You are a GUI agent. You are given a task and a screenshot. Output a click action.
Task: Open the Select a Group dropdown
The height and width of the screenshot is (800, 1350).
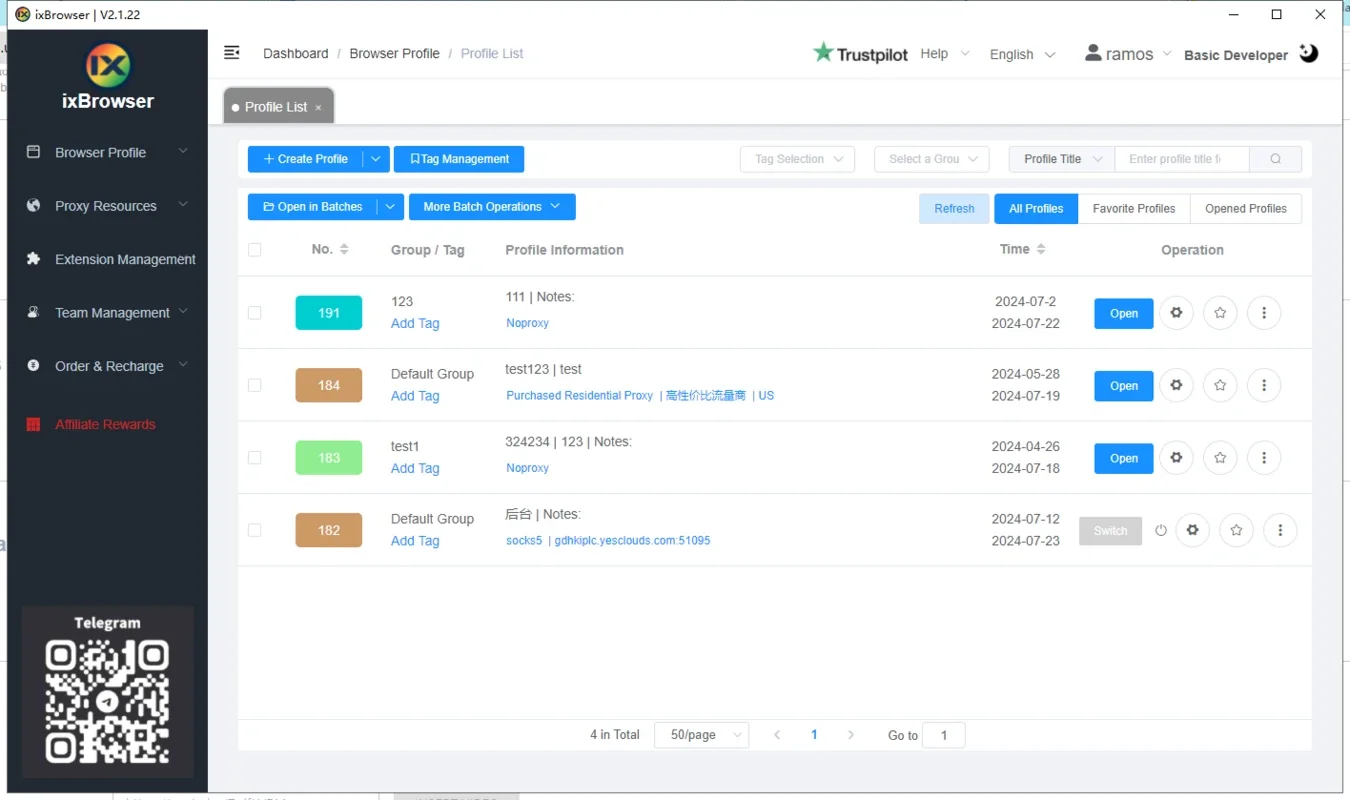click(932, 159)
